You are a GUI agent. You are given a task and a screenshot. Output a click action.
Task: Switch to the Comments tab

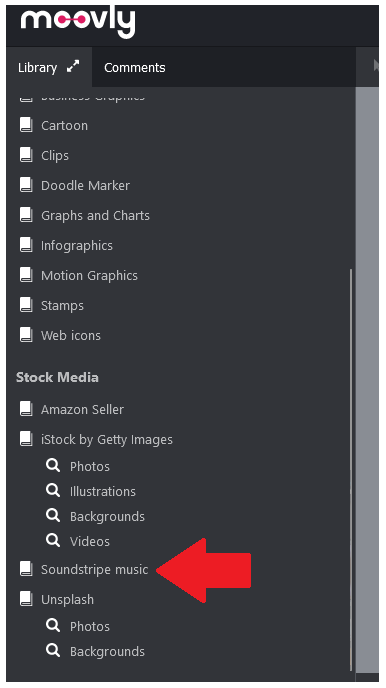tap(135, 68)
